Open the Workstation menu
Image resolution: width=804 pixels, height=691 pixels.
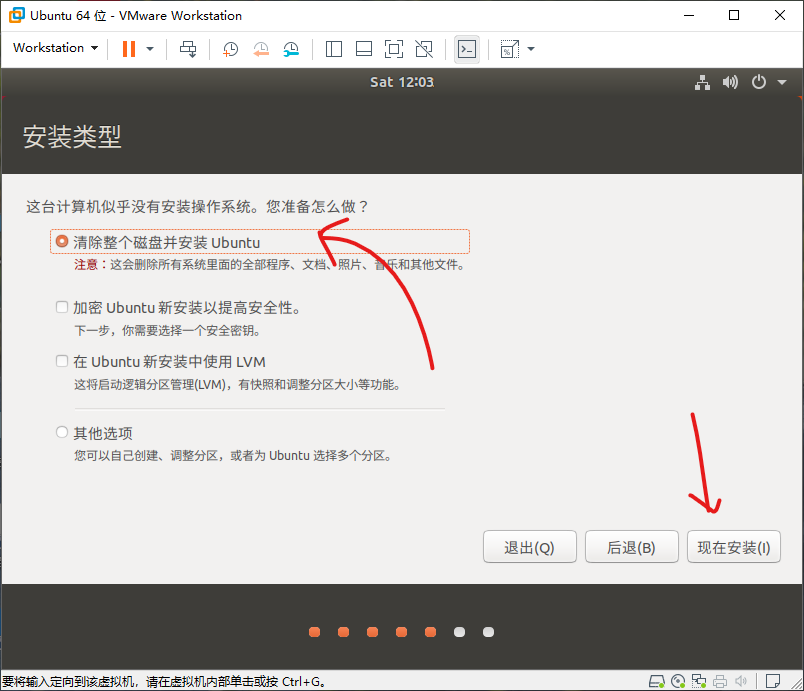coord(55,48)
